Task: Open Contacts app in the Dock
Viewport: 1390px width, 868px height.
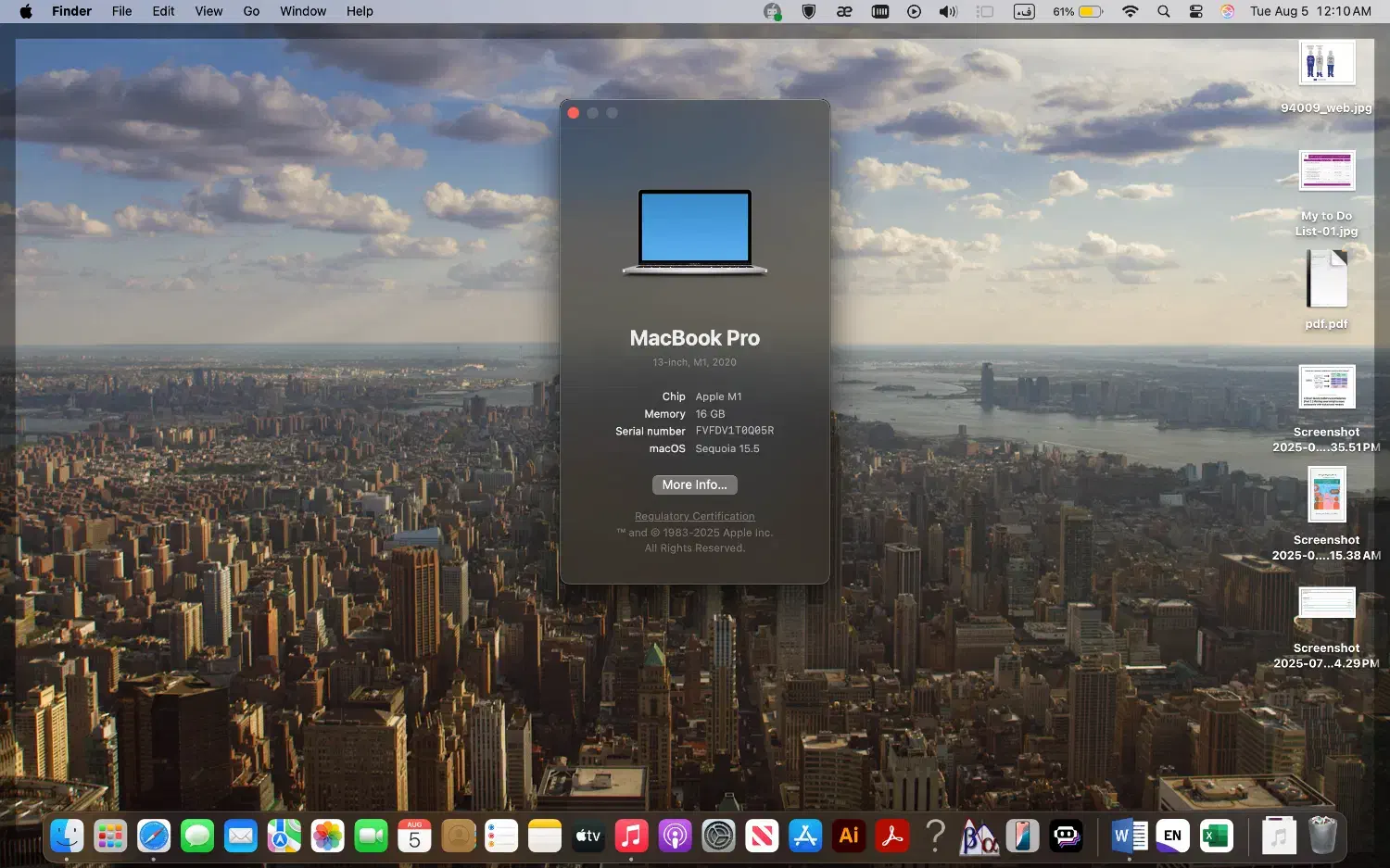Action: pyautogui.click(x=458, y=837)
